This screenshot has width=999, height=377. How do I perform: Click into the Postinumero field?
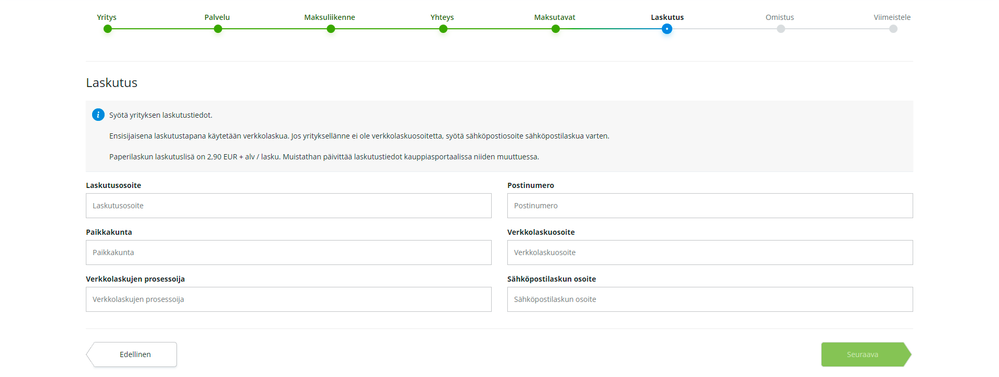tap(710, 206)
